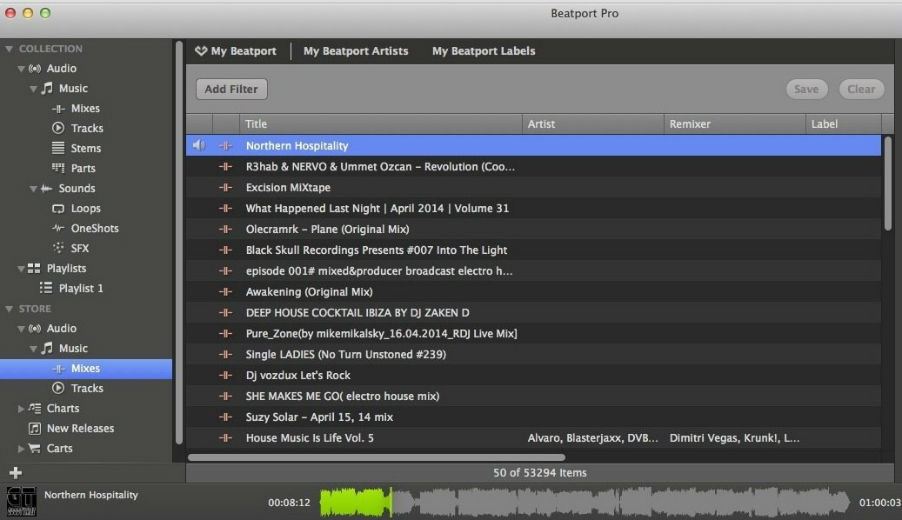Click artist cell 'Alvaro, Blasterjaxx, DVB...'
The image size is (902, 520).
click(x=593, y=438)
